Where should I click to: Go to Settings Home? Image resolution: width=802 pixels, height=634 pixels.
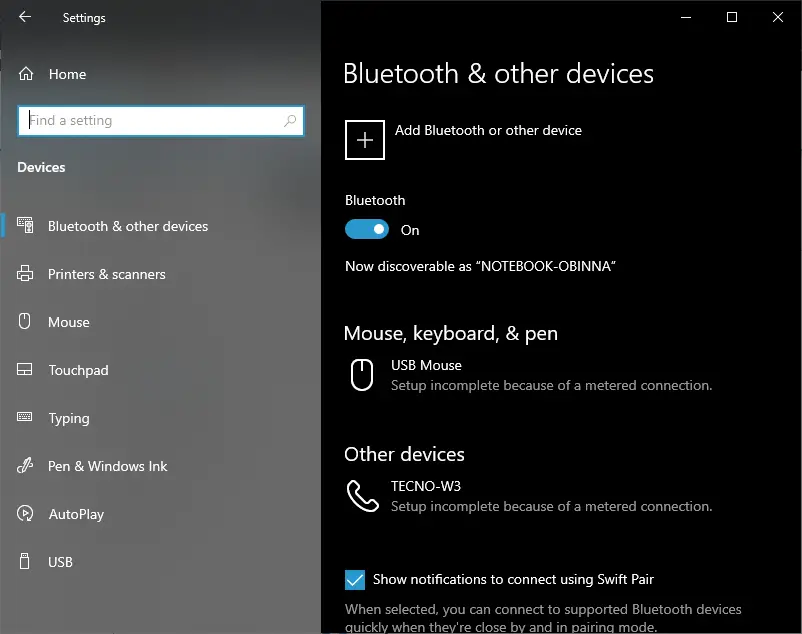point(67,74)
